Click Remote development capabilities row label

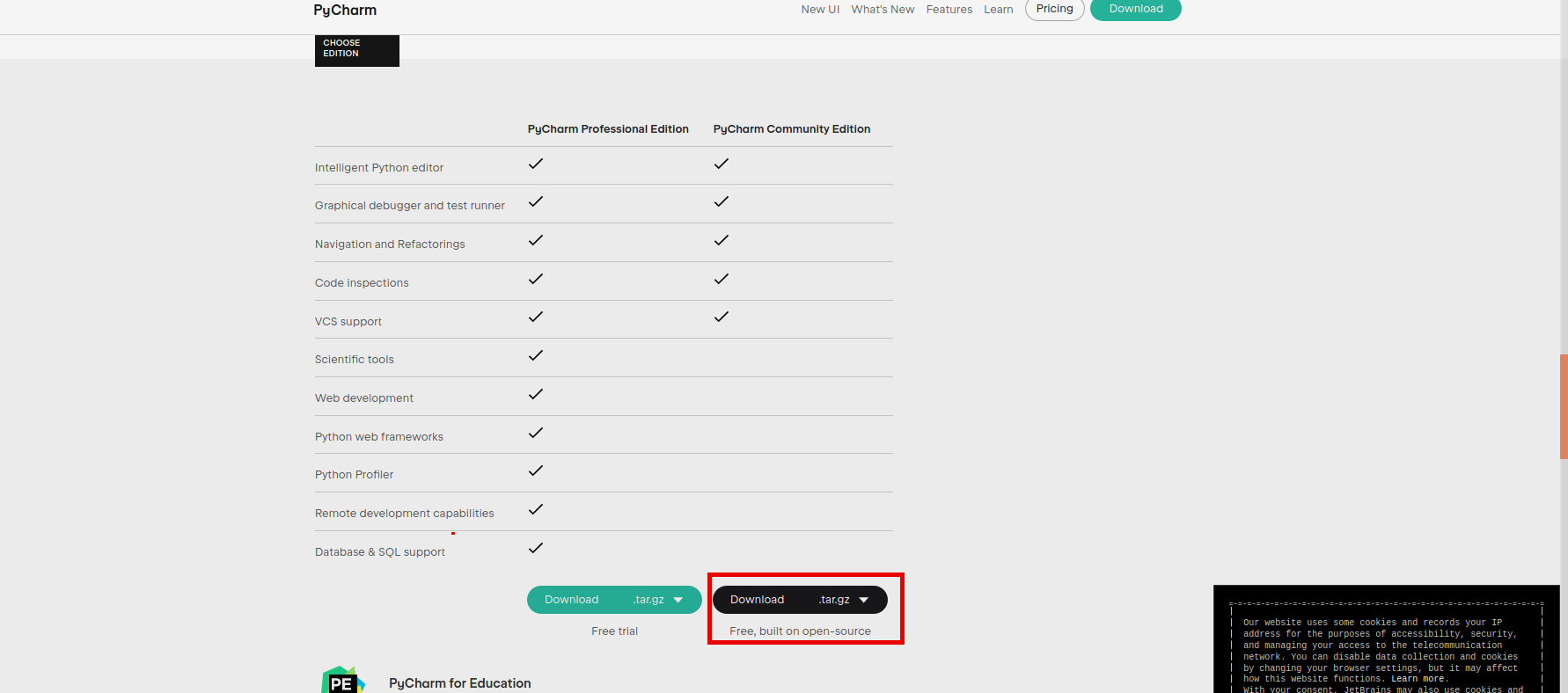405,514
